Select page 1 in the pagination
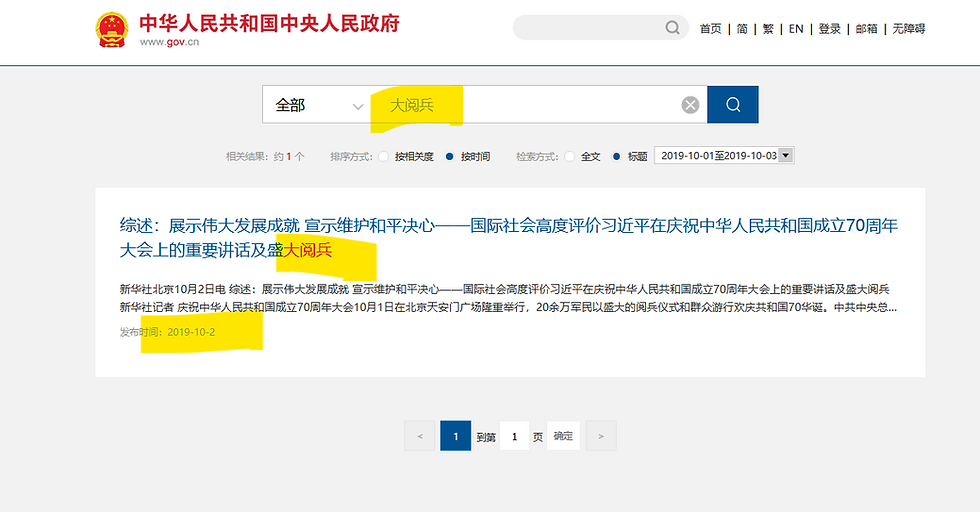This screenshot has width=980, height=512. 456,436
